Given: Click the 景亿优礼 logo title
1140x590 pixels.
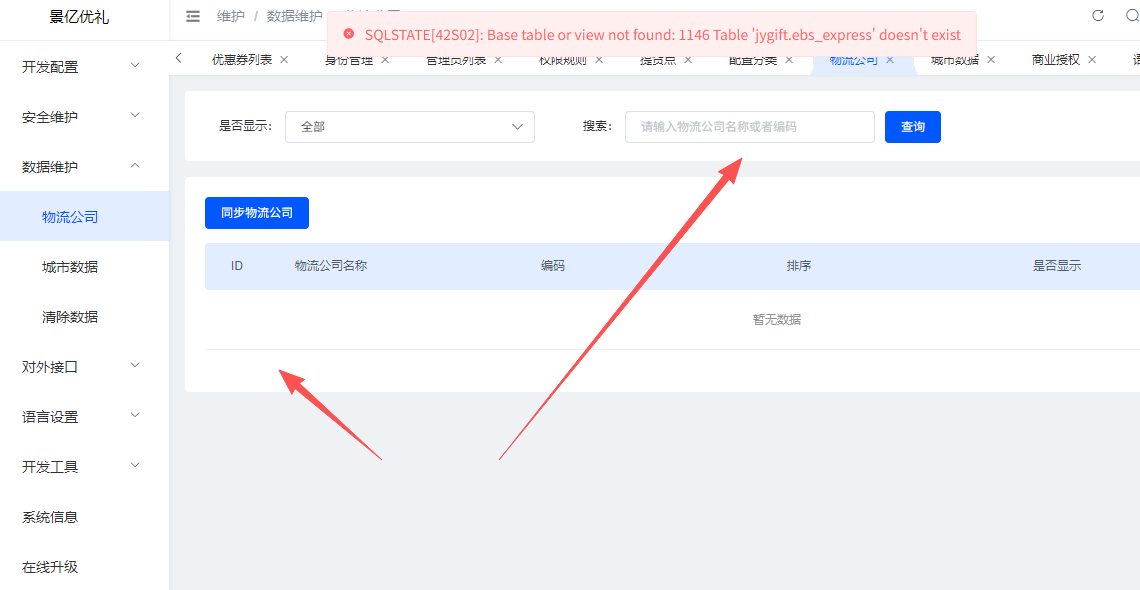Looking at the screenshot, I should click(x=79, y=17).
